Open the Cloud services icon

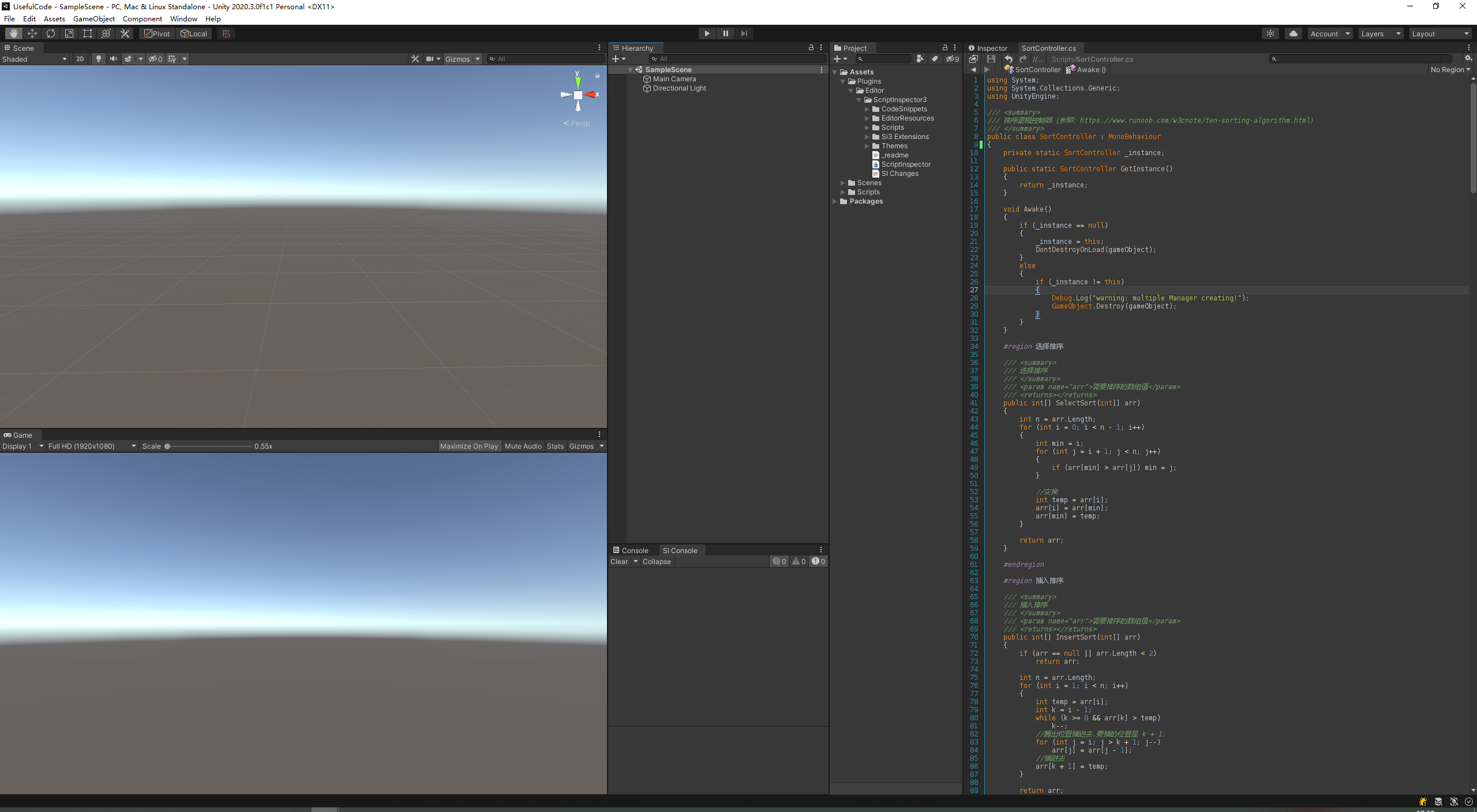tap(1293, 33)
